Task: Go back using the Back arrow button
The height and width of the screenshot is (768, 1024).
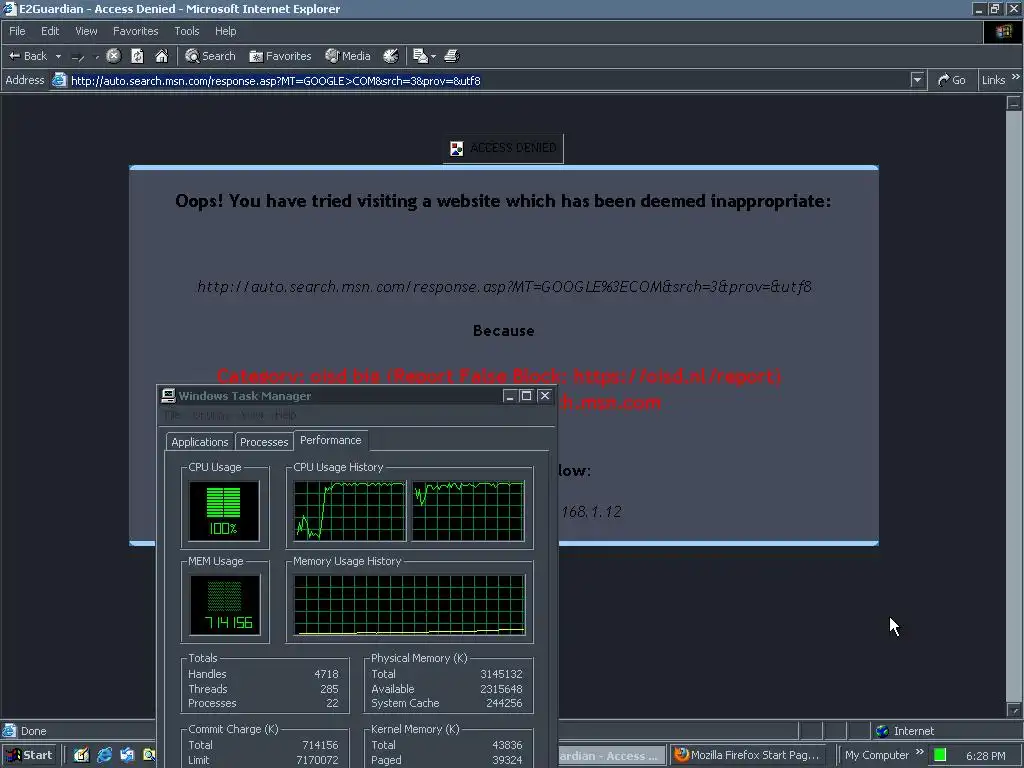Action: click(x=27, y=56)
